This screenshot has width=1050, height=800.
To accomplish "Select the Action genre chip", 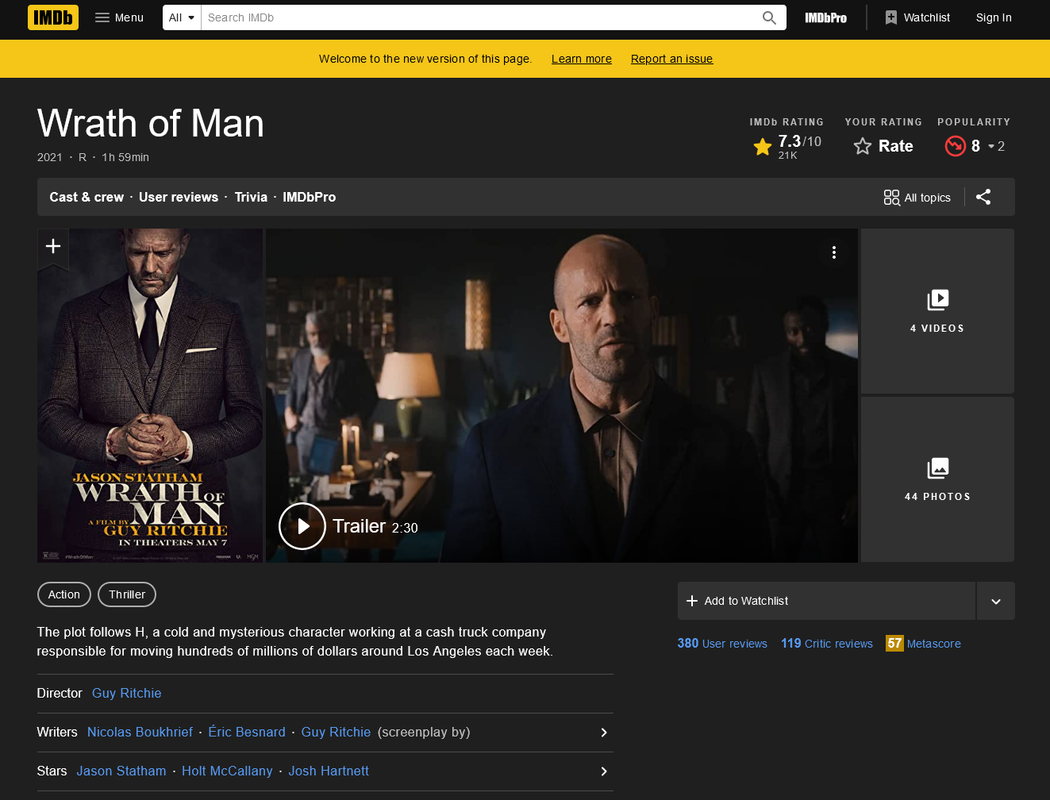I will pyautogui.click(x=64, y=594).
